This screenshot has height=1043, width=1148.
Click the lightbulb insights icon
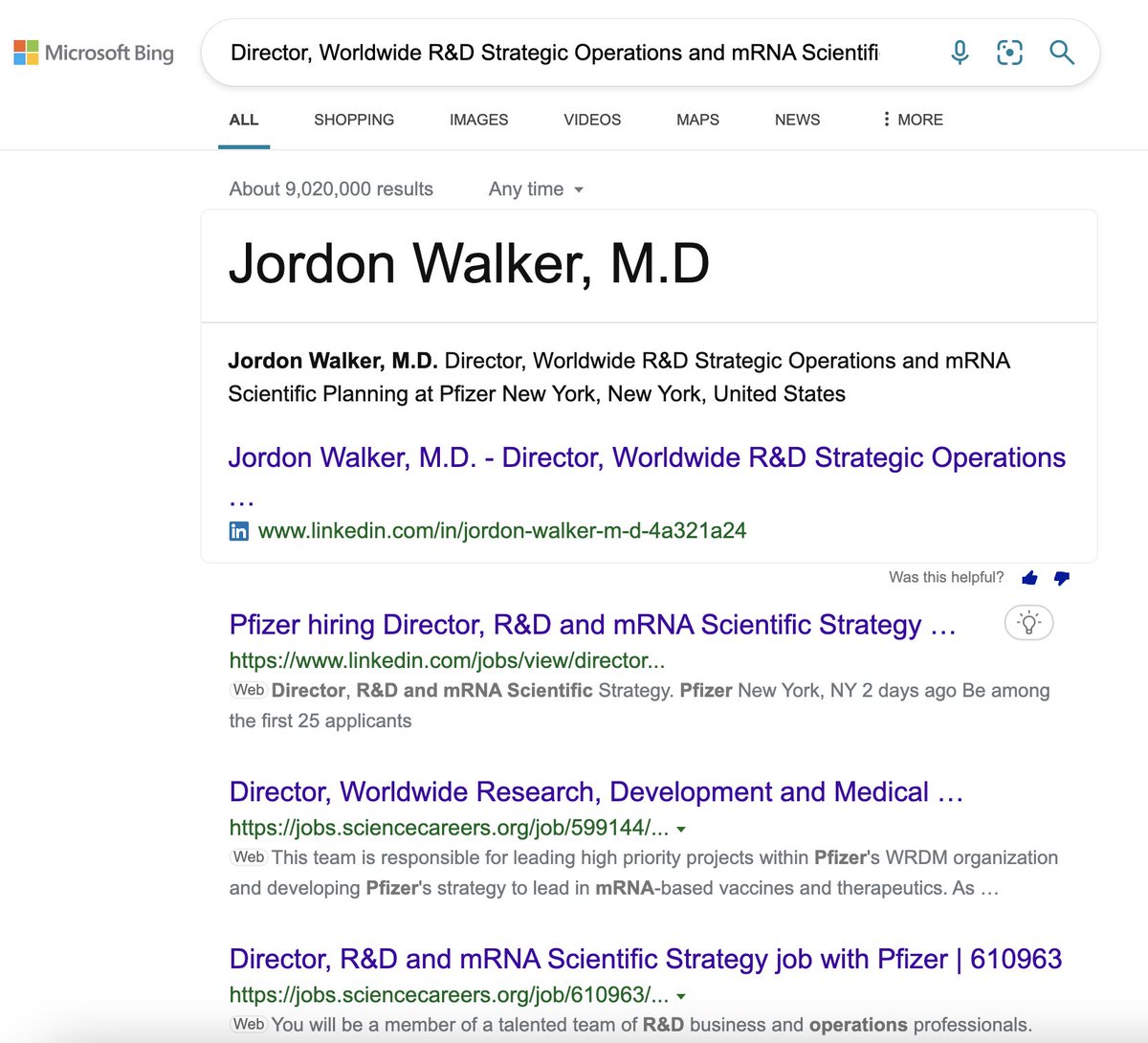(x=1028, y=623)
